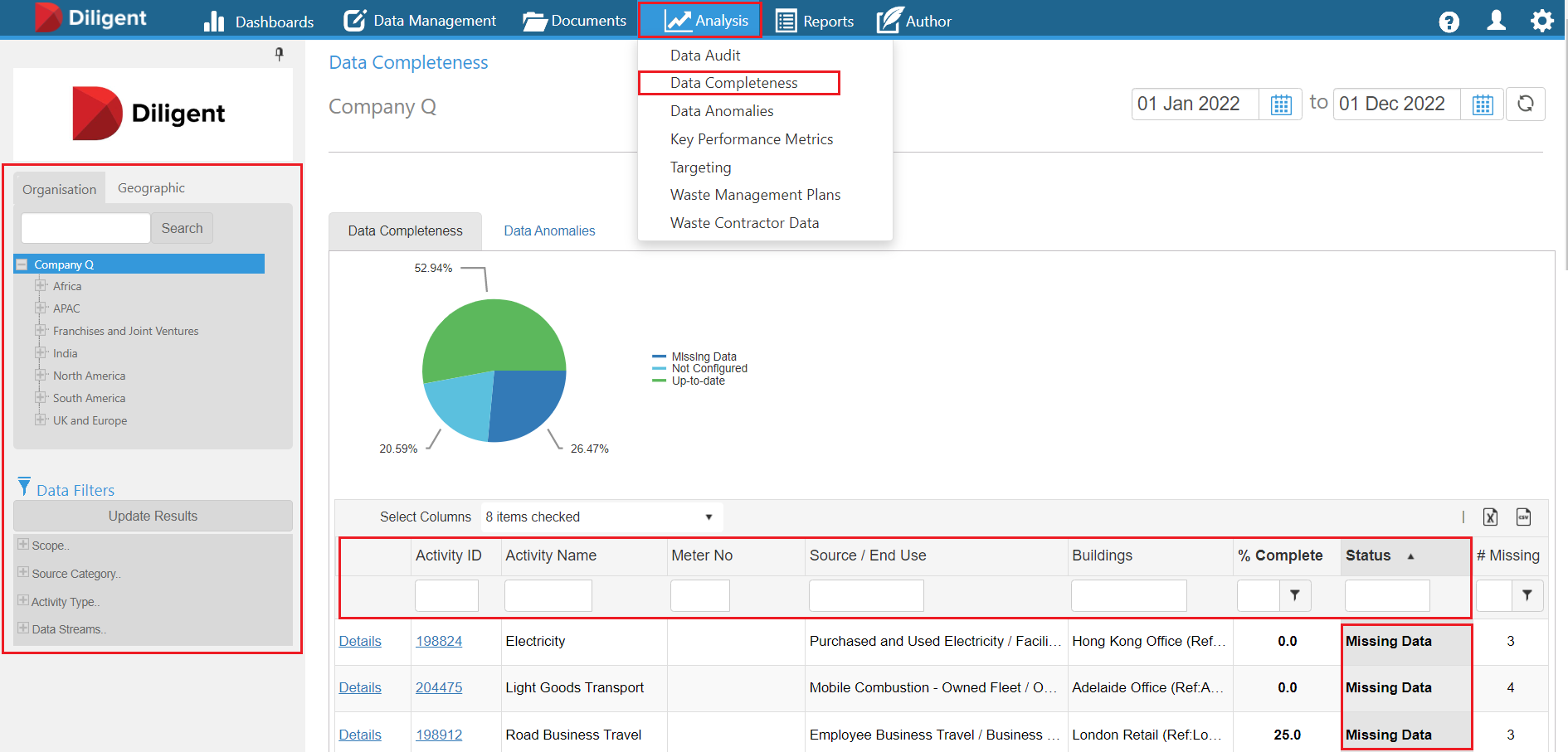This screenshot has width=1568, height=752.
Task: Open Details link for activity 198824
Action: (360, 641)
